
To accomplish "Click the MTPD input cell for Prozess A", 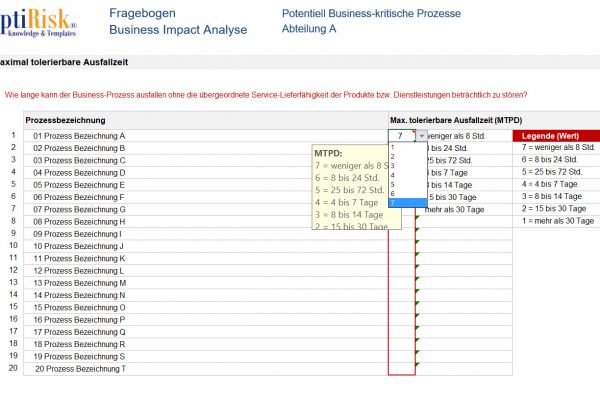I will (400, 135).
